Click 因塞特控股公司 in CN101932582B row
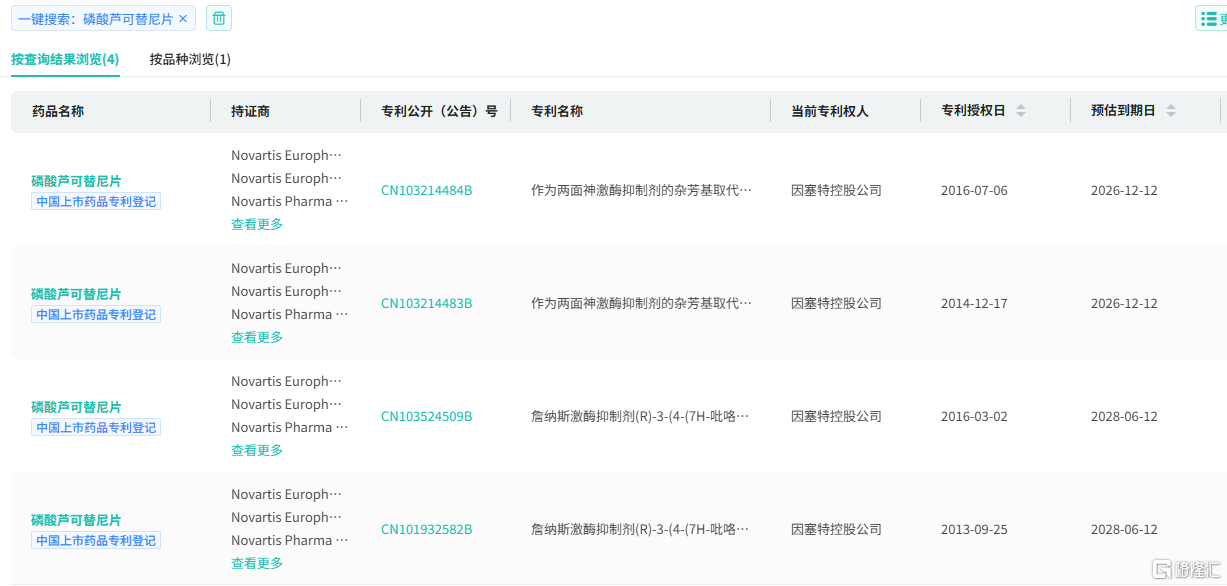The image size is (1227, 586). point(836,529)
